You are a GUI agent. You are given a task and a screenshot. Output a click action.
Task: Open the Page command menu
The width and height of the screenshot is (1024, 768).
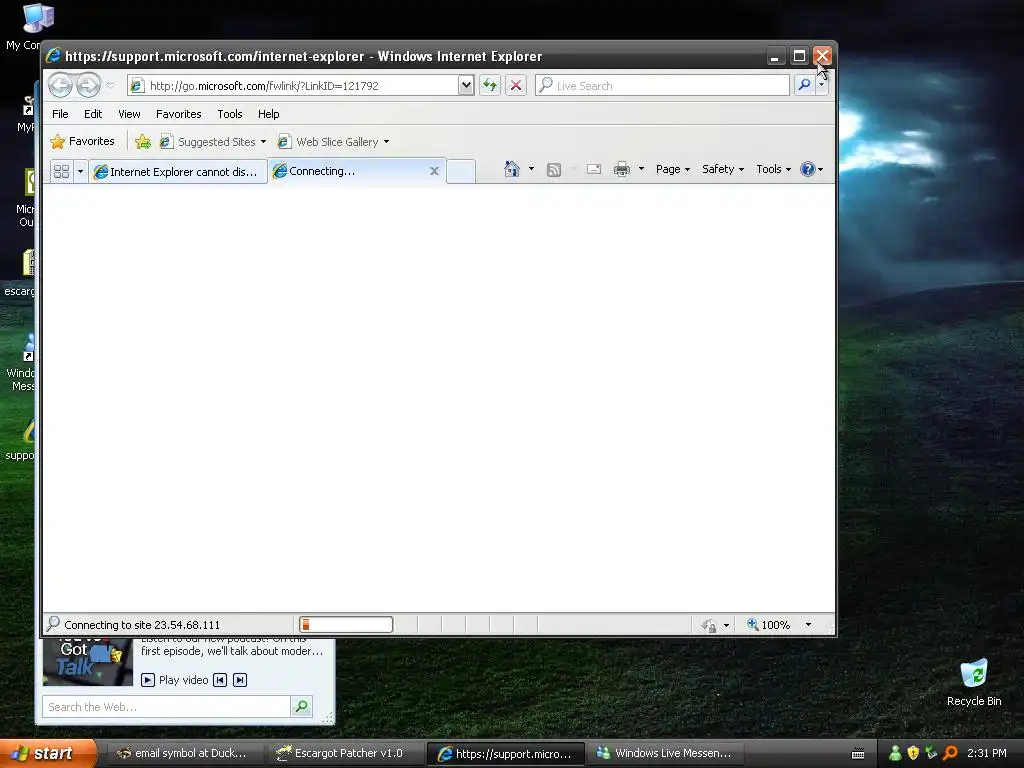pos(673,169)
